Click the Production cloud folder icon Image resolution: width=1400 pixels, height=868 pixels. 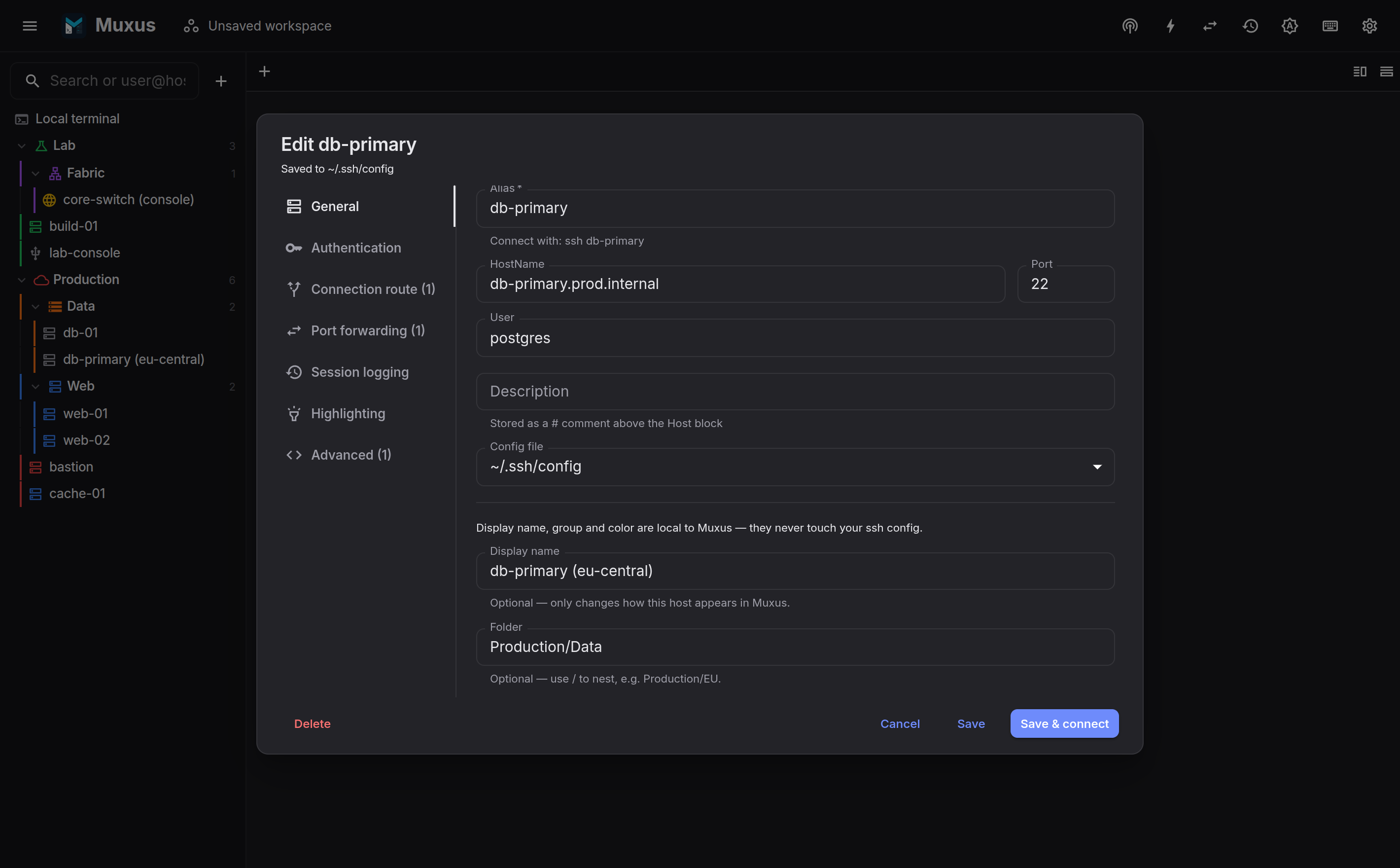coord(41,280)
